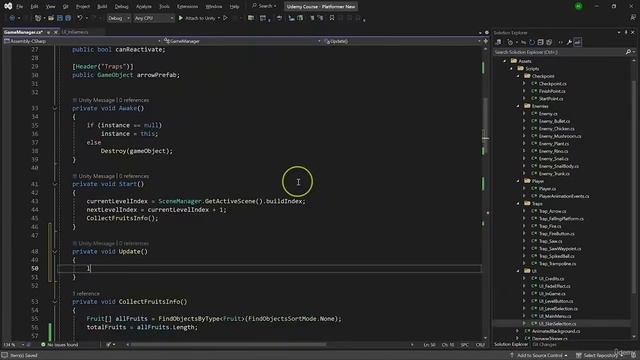This screenshot has height=360, width=640.
Task: Click the Attach to Unity button
Action: tap(197, 18)
